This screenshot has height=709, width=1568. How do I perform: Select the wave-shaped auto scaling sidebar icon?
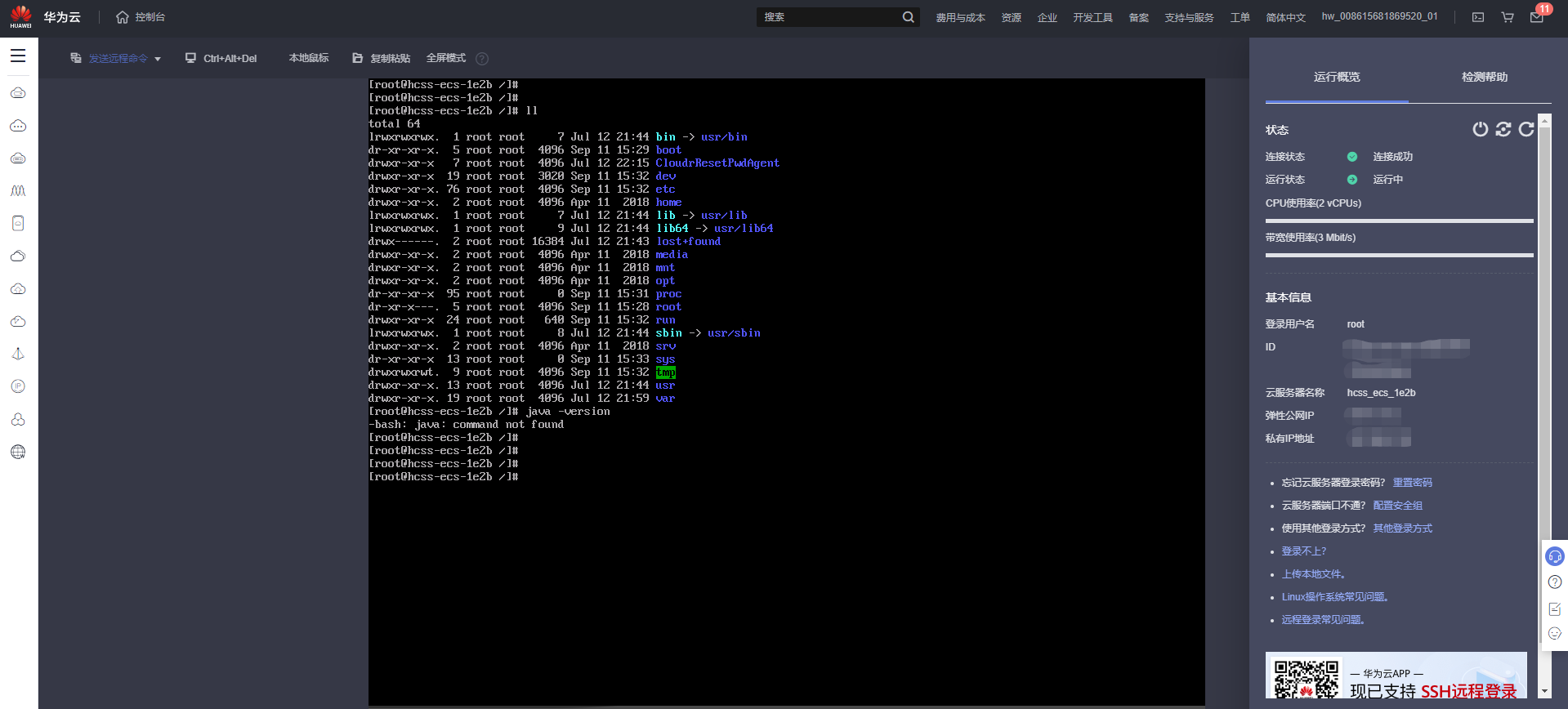click(18, 191)
